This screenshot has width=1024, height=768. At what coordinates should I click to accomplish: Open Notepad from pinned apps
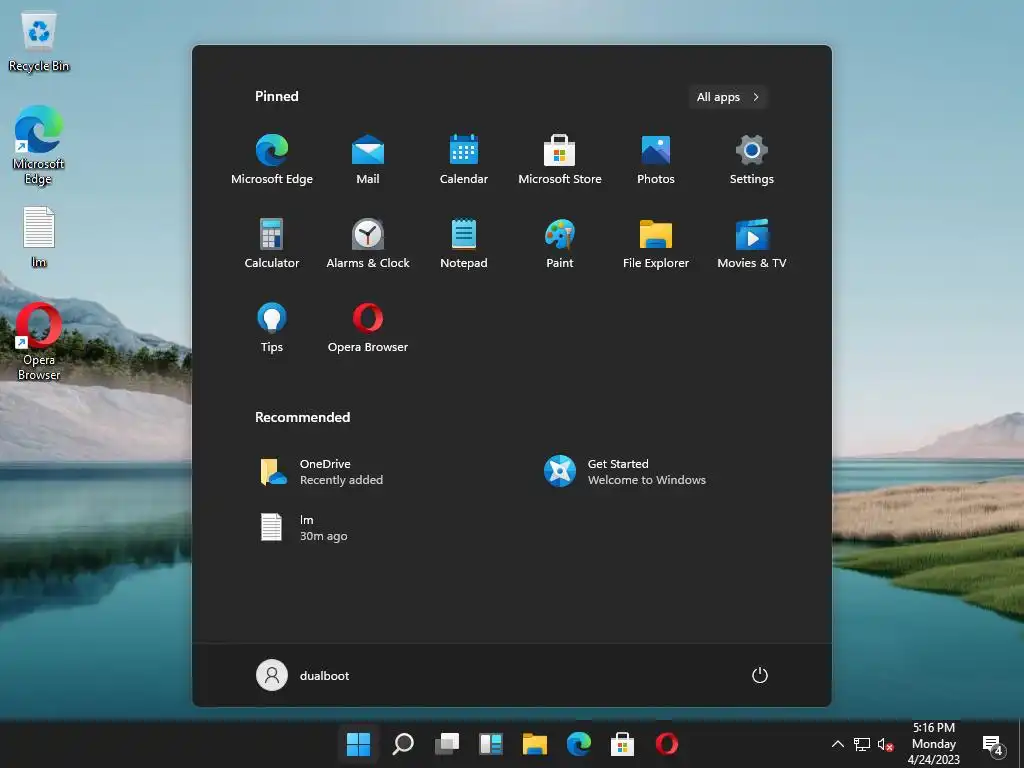[x=464, y=244]
